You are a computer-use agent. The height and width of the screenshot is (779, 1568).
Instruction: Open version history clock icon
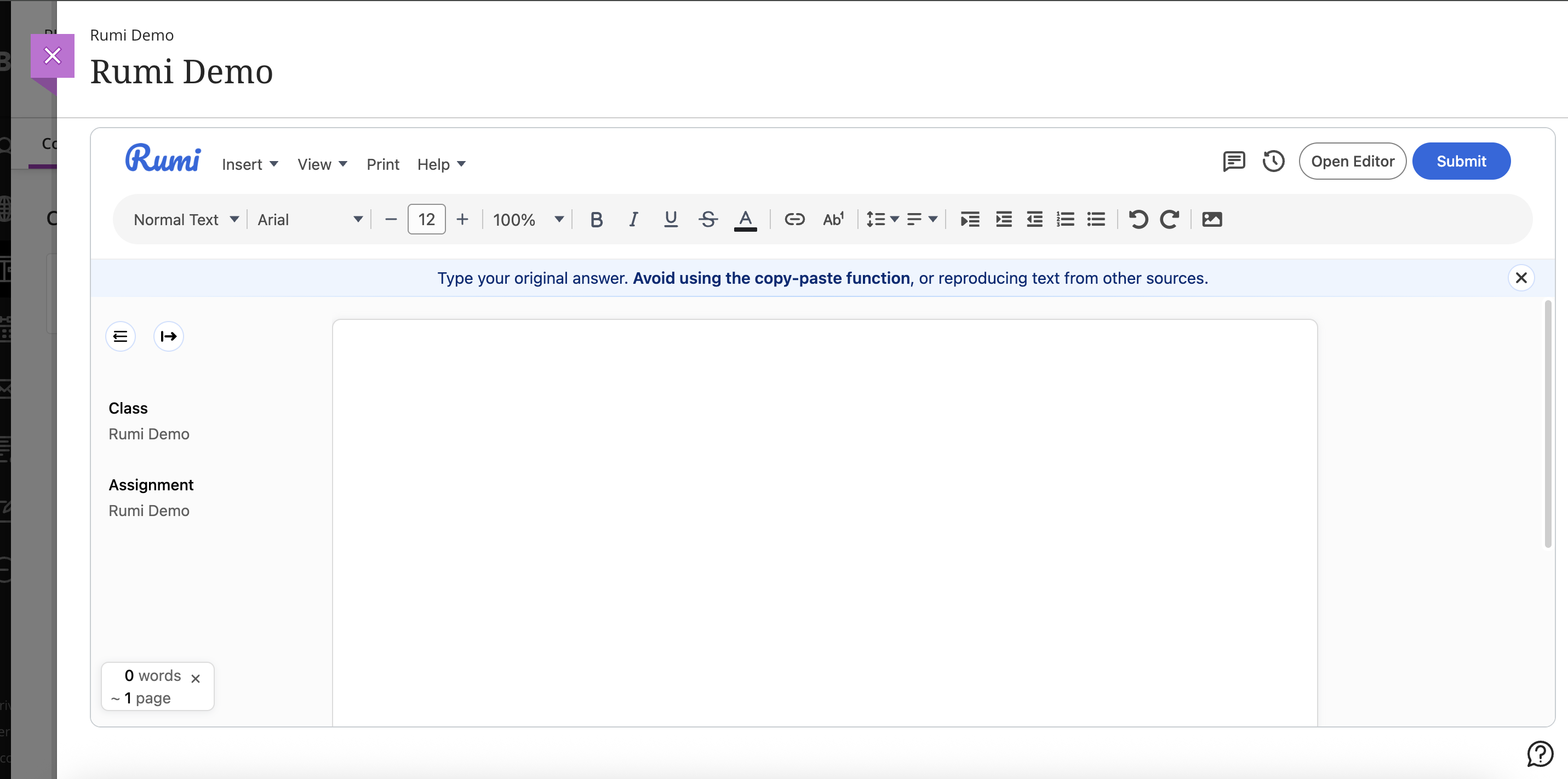(1273, 161)
